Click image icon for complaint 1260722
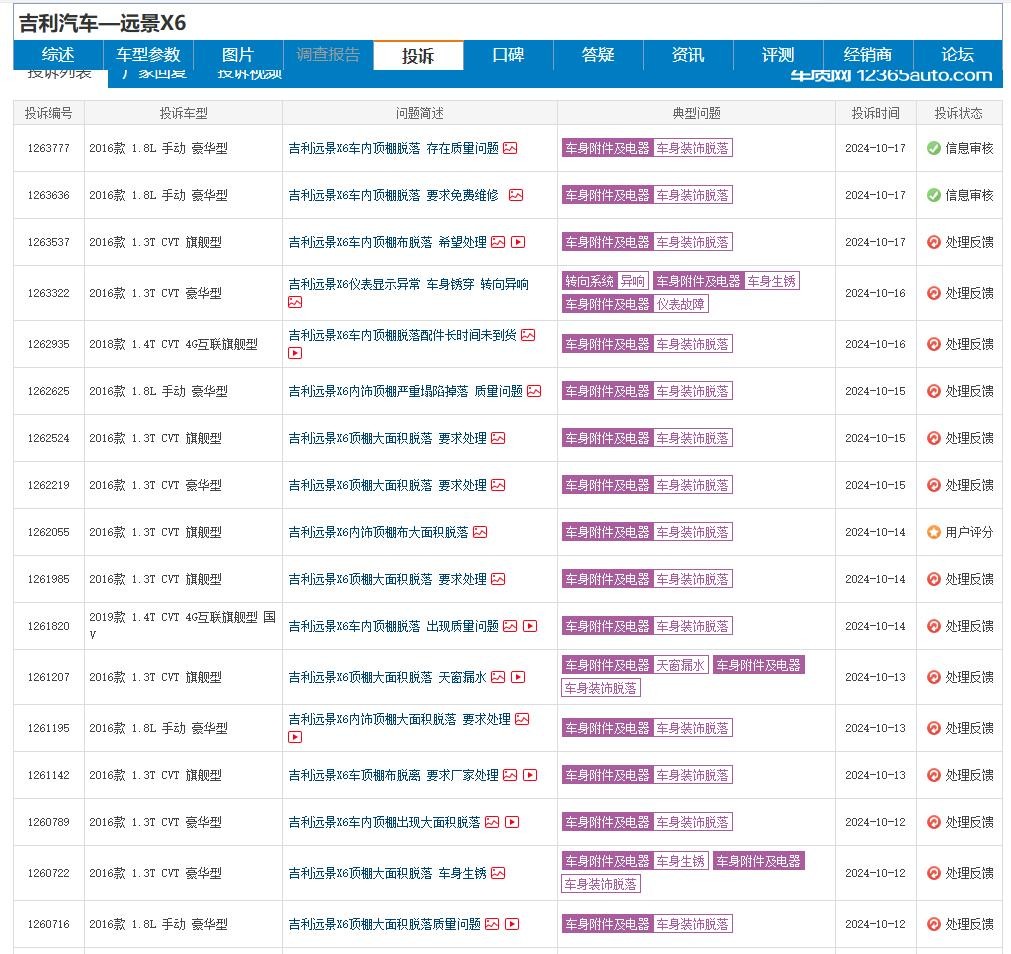Viewport: 1011px width, 954px height. [498, 873]
